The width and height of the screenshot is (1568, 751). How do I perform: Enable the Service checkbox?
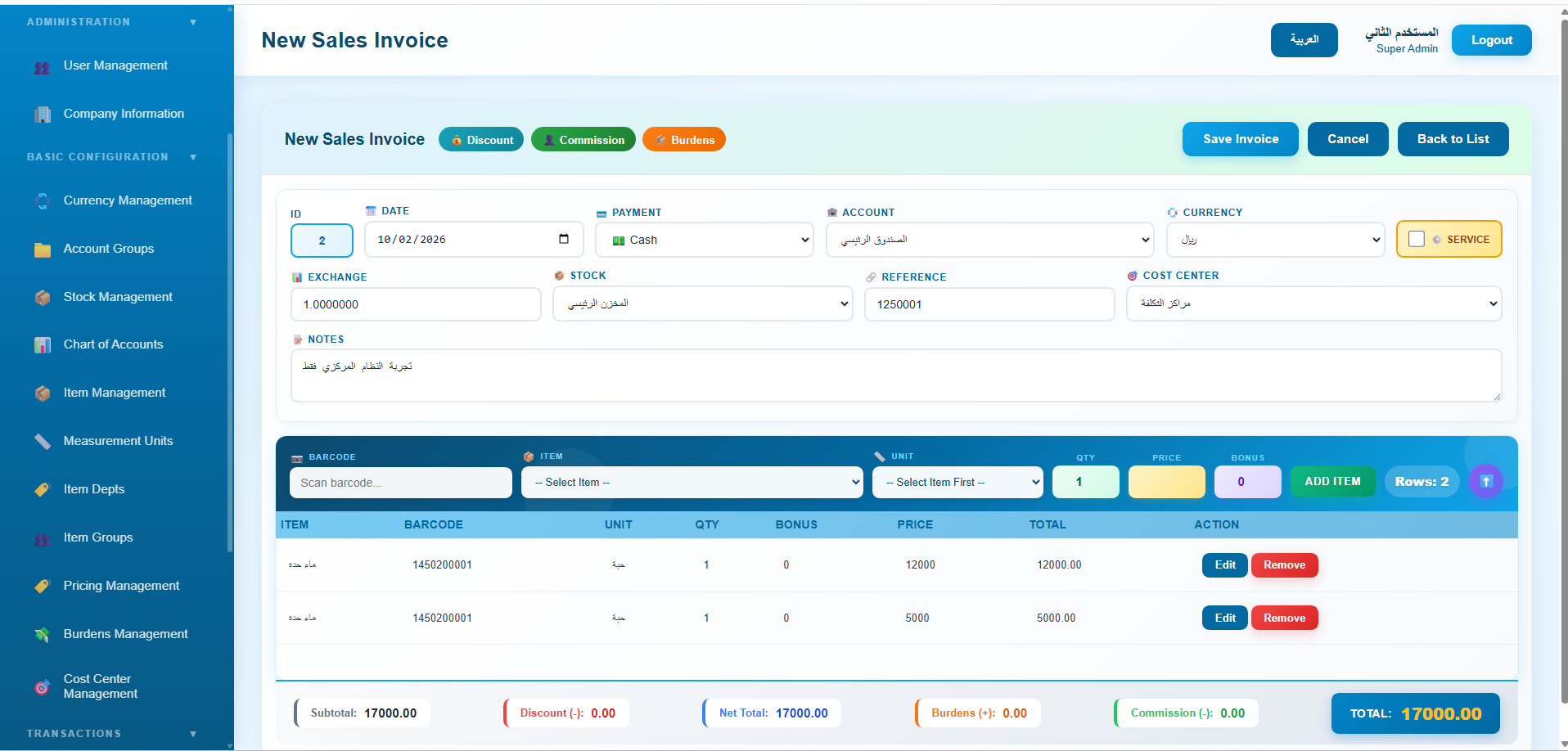(1417, 239)
